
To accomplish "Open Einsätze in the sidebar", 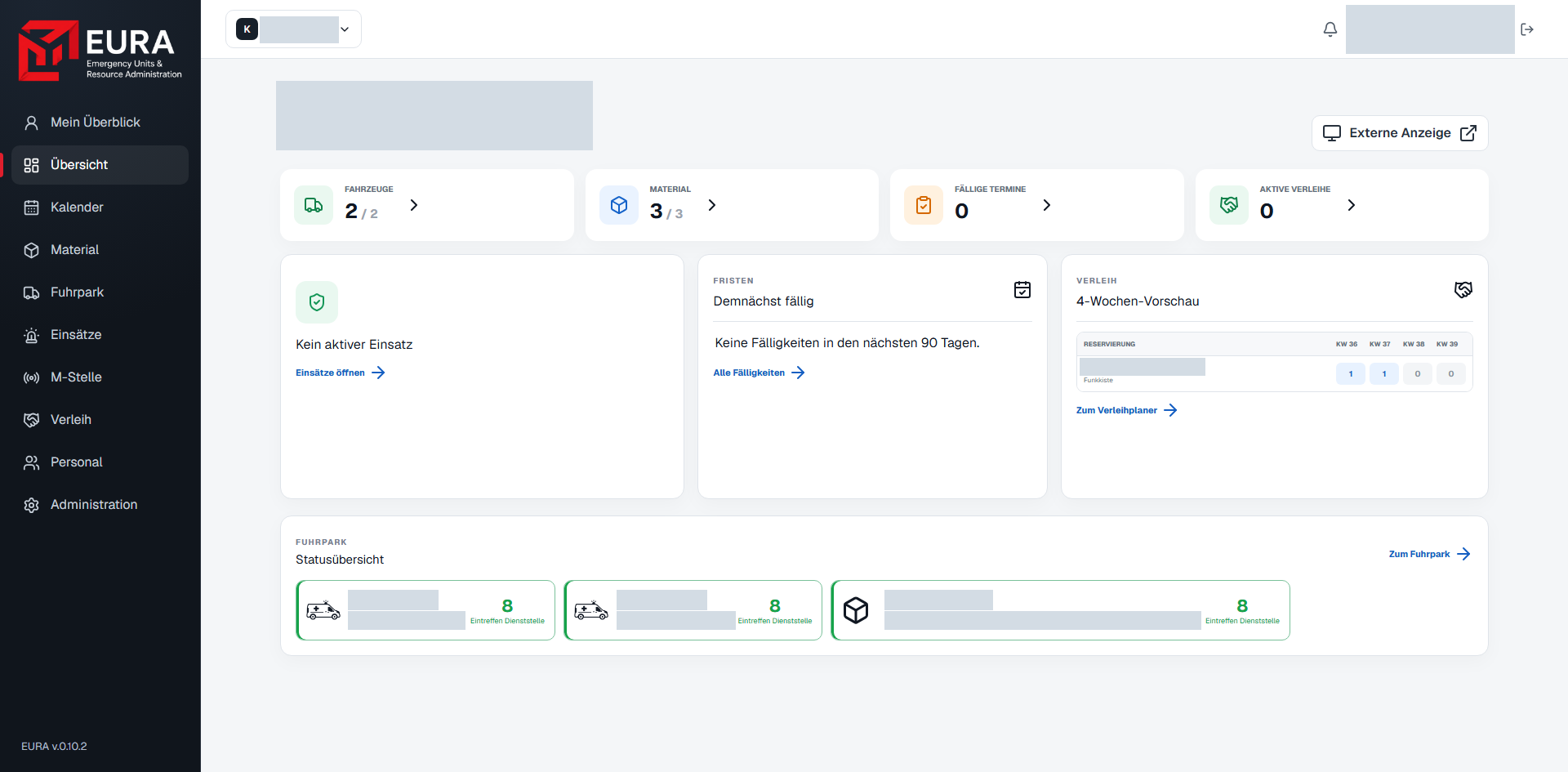I will pyautogui.click(x=100, y=335).
